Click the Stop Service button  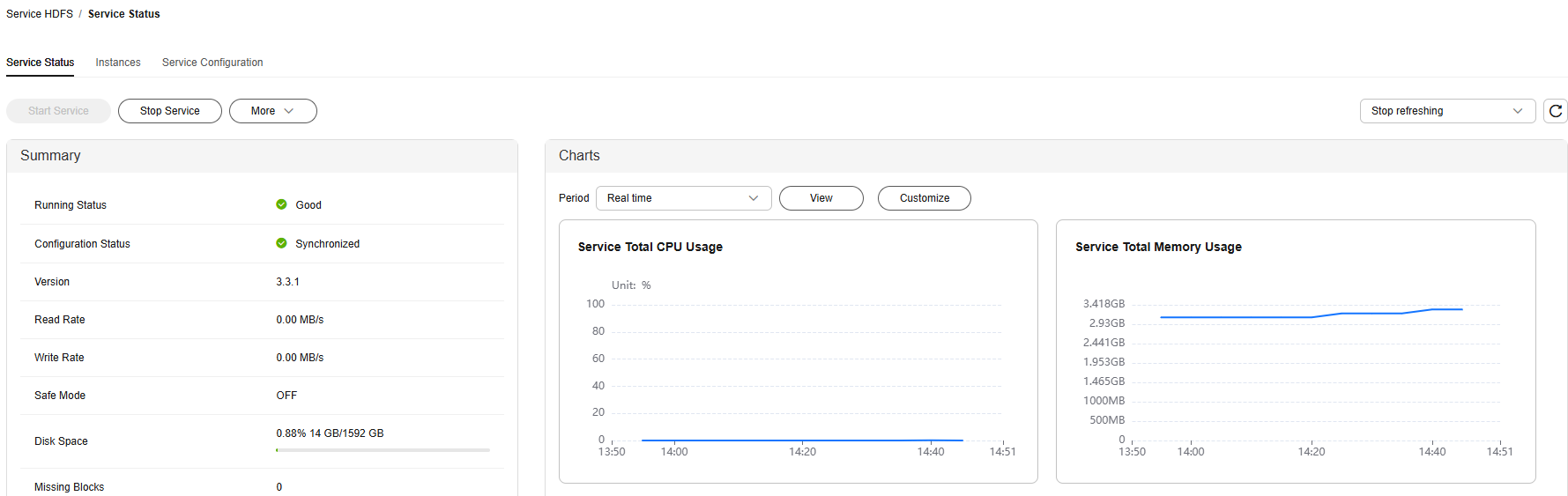(169, 111)
